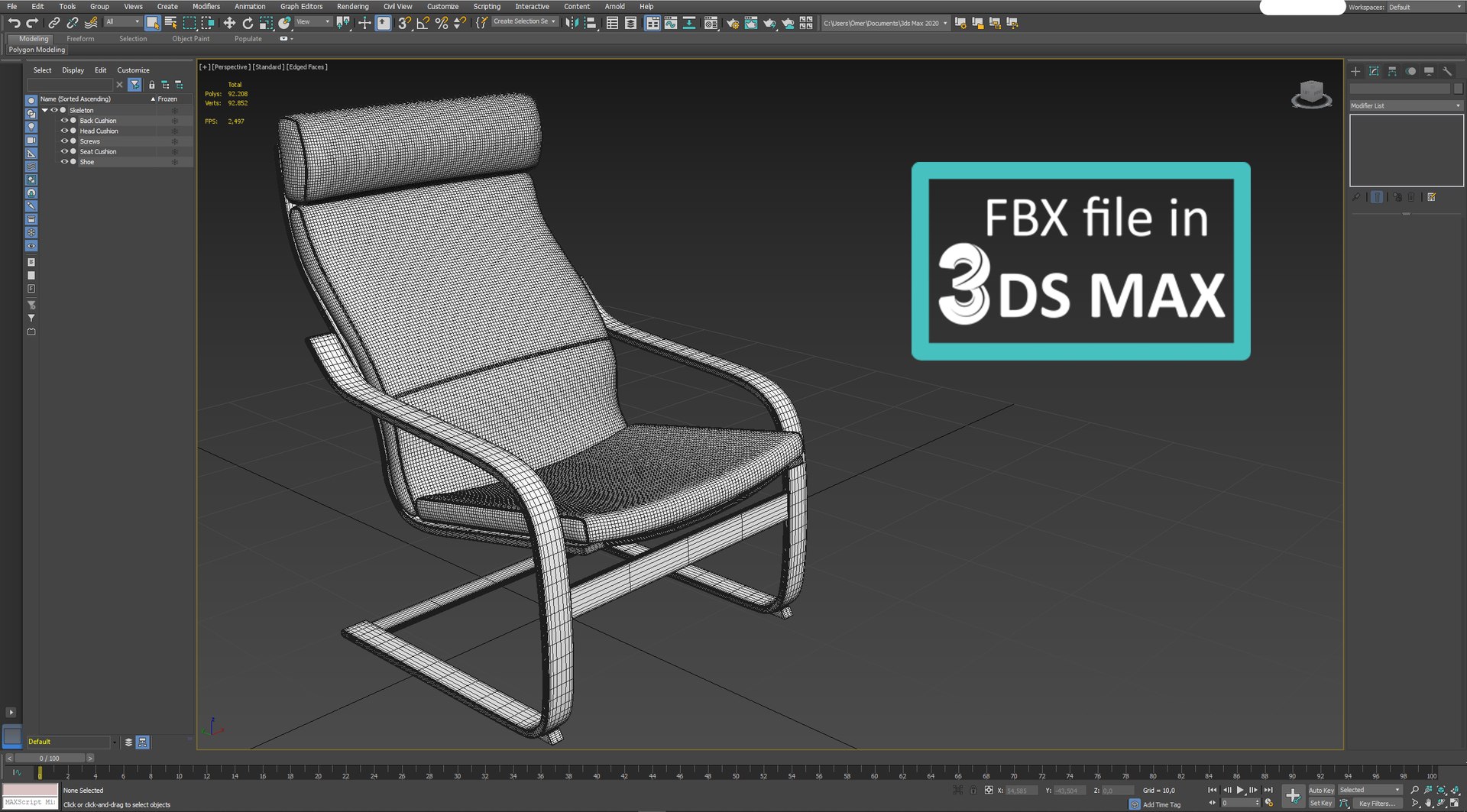
Task: Open the Graph Editors menu
Action: click(x=301, y=6)
